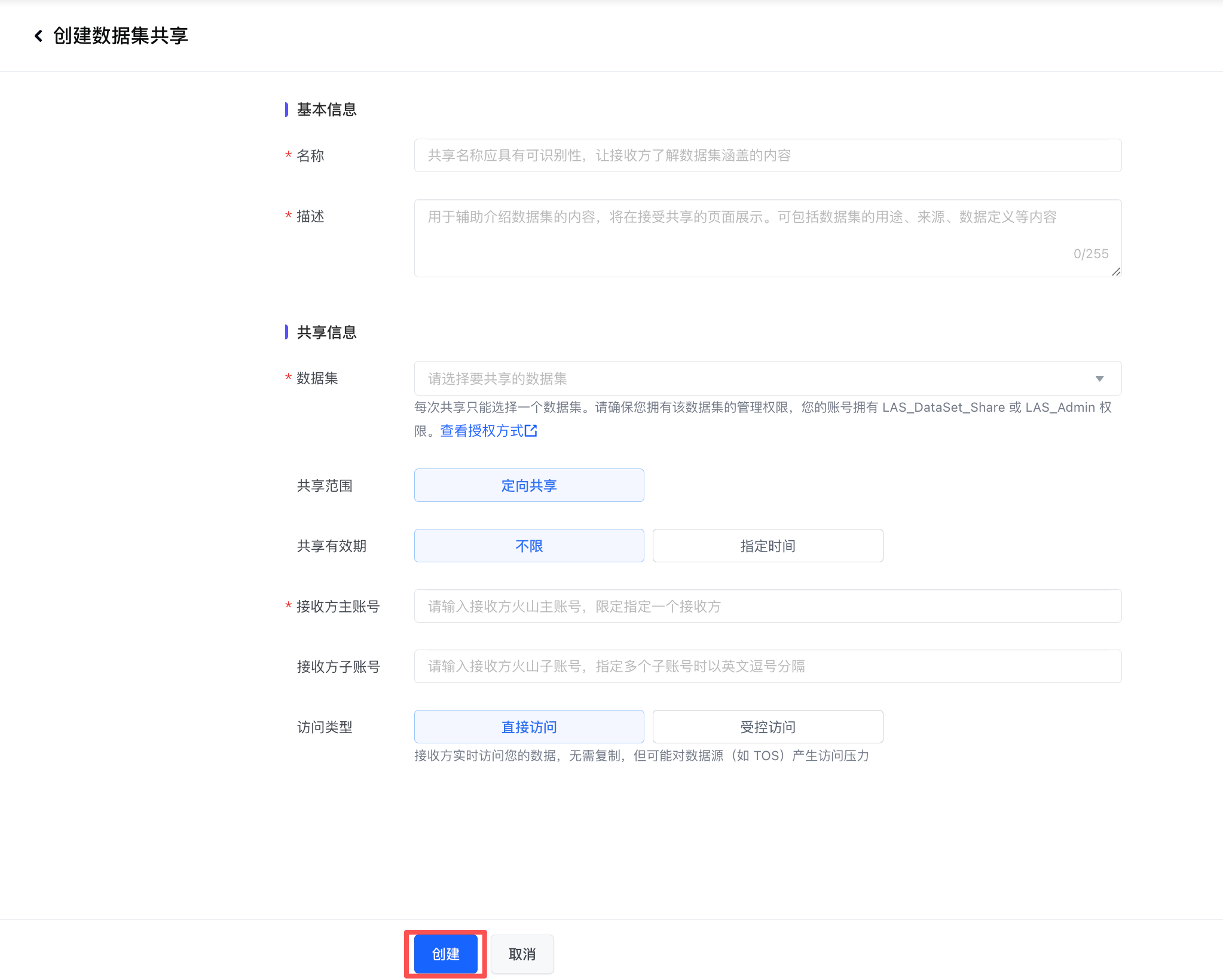Select 直接访问 access type

pos(528,727)
